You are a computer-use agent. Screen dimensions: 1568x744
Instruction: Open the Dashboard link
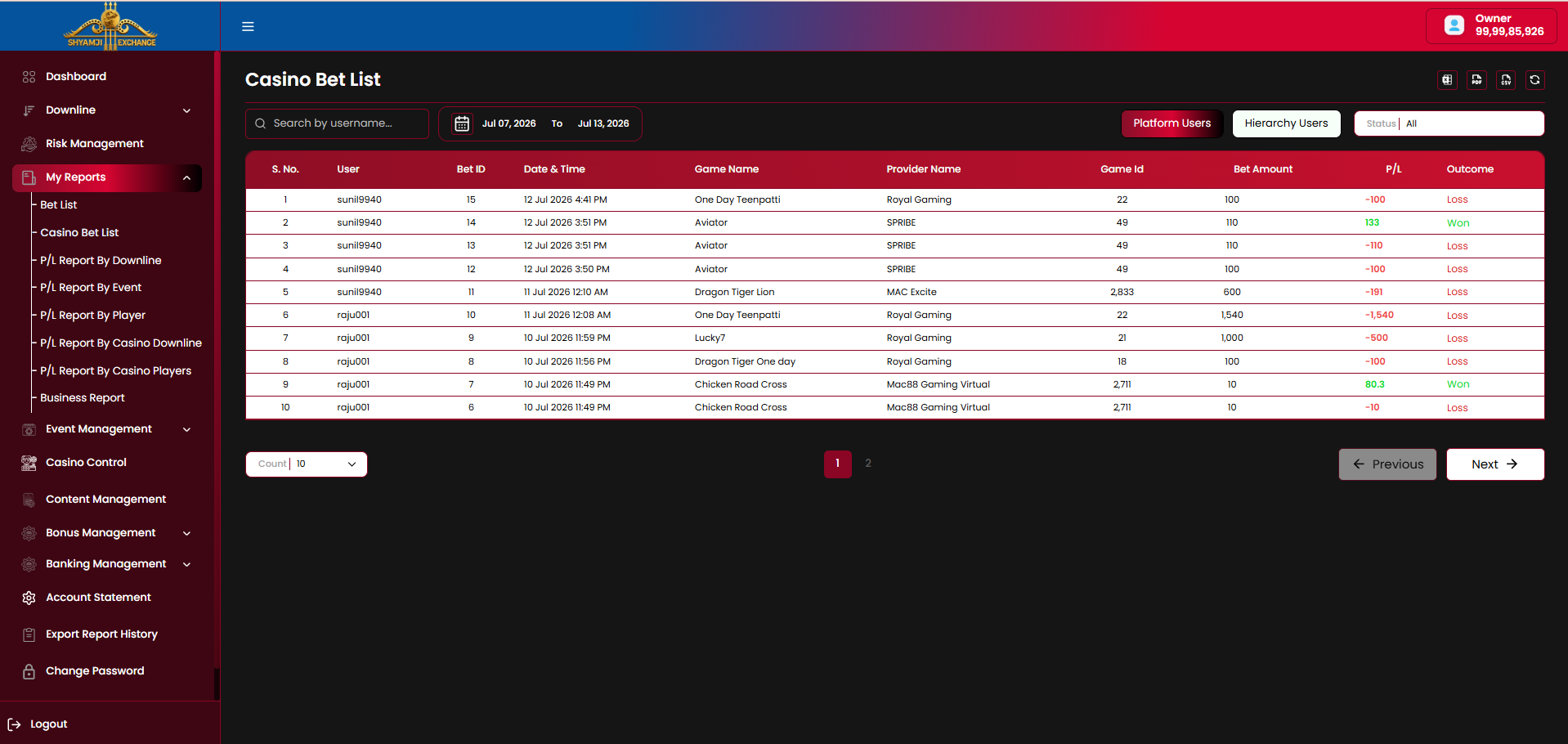[76, 77]
